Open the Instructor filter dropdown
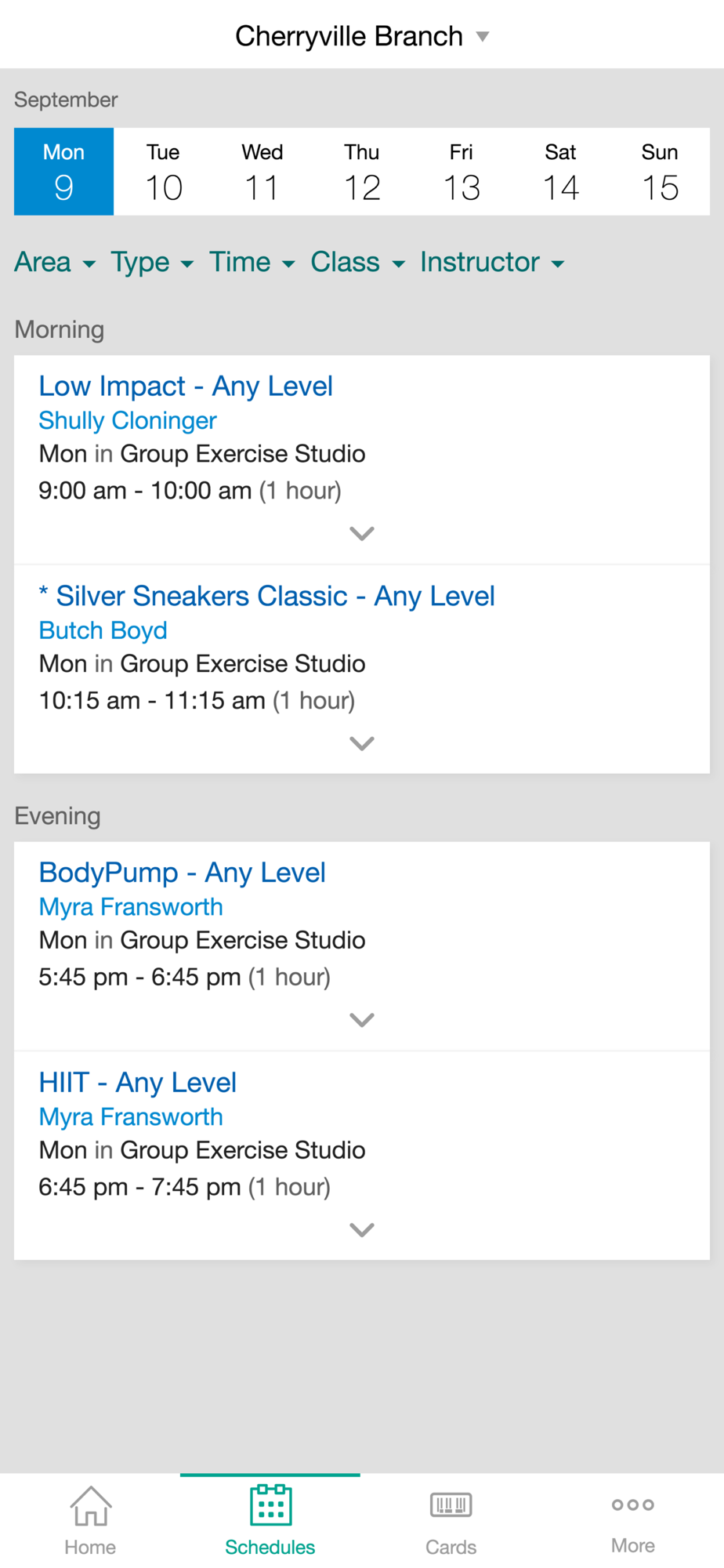Screen dimensions: 724x1568 492,262
